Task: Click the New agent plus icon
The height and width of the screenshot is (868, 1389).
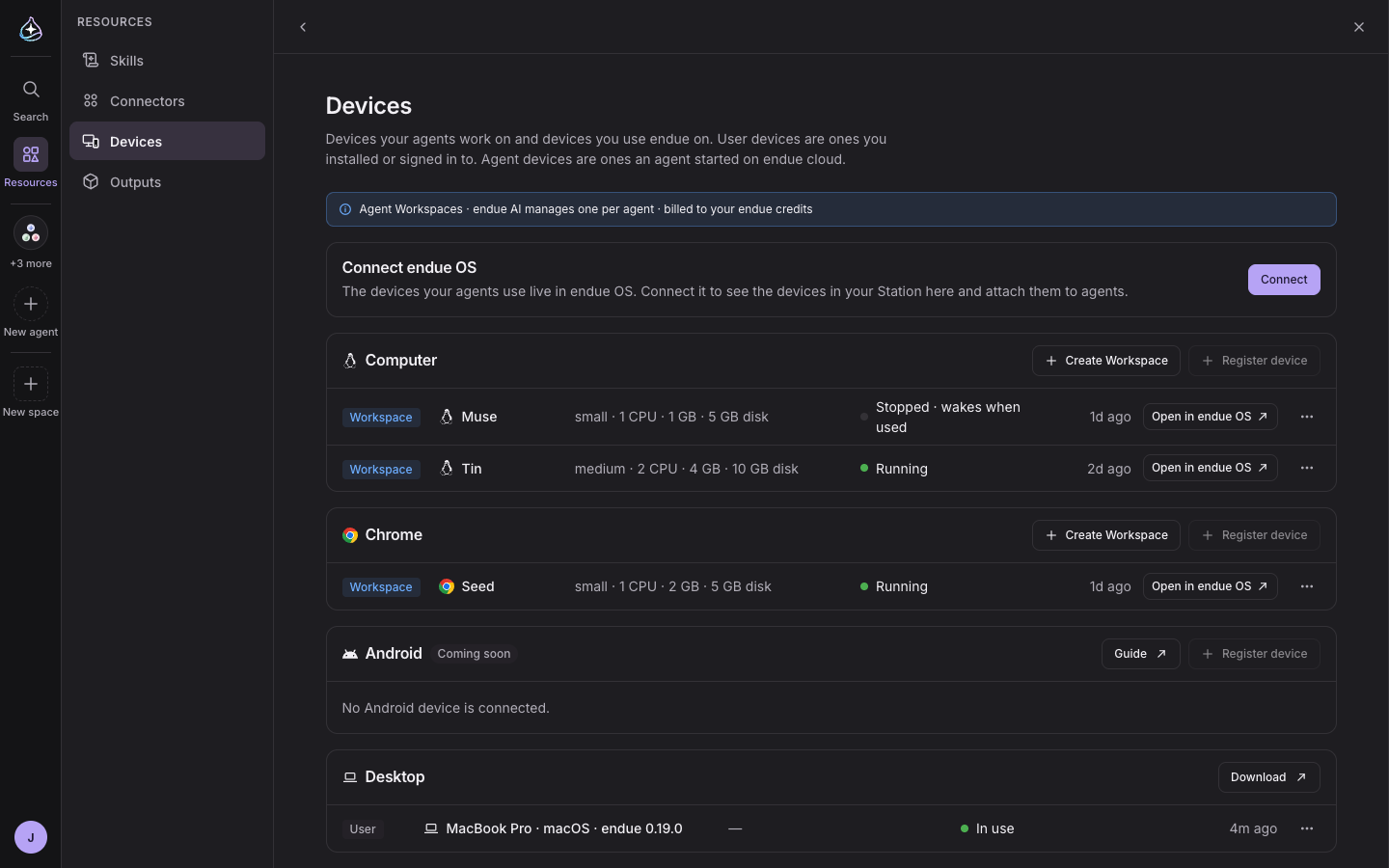Action: 31,304
